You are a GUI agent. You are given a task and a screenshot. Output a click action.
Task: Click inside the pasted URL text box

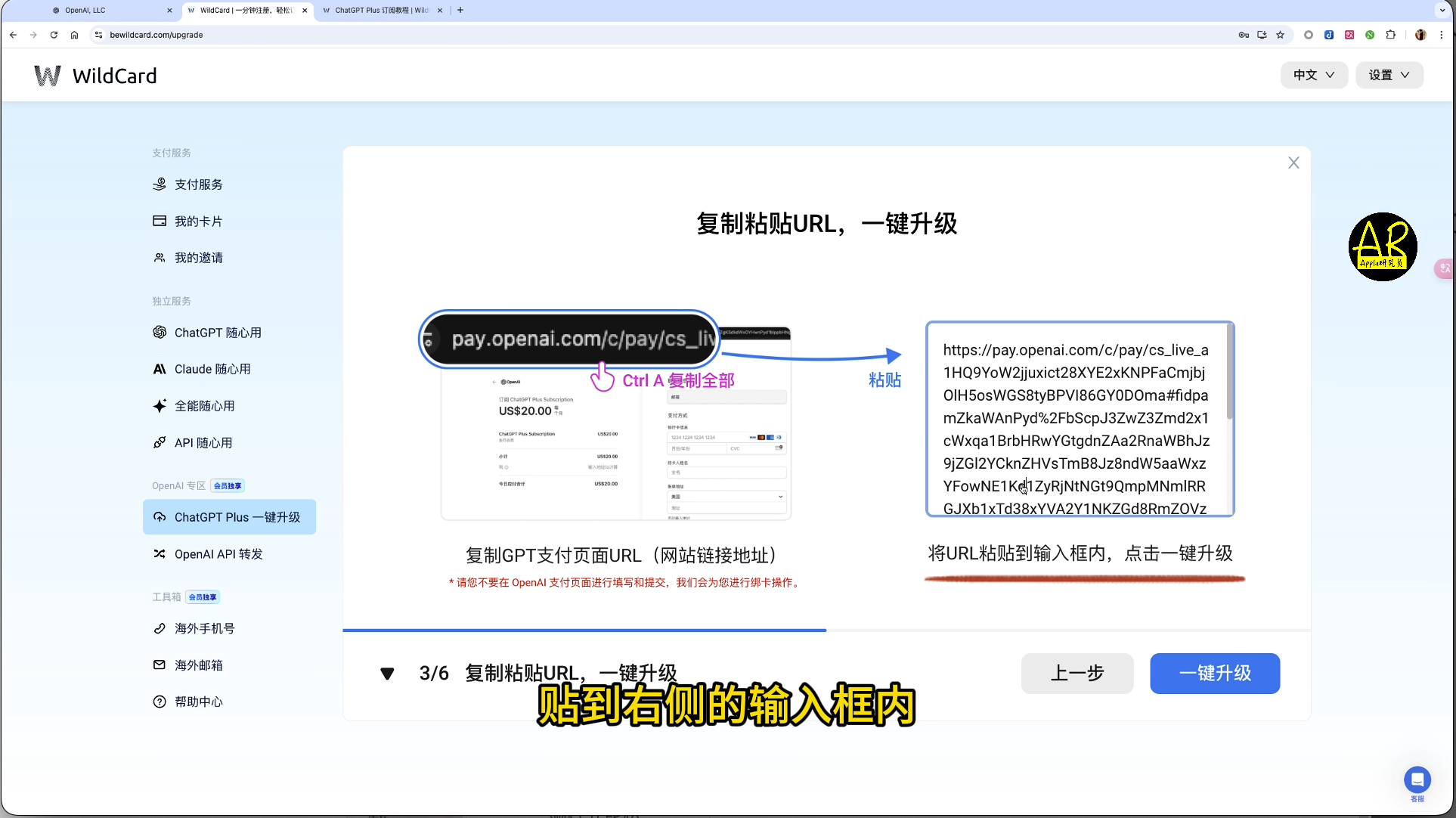pos(1080,420)
